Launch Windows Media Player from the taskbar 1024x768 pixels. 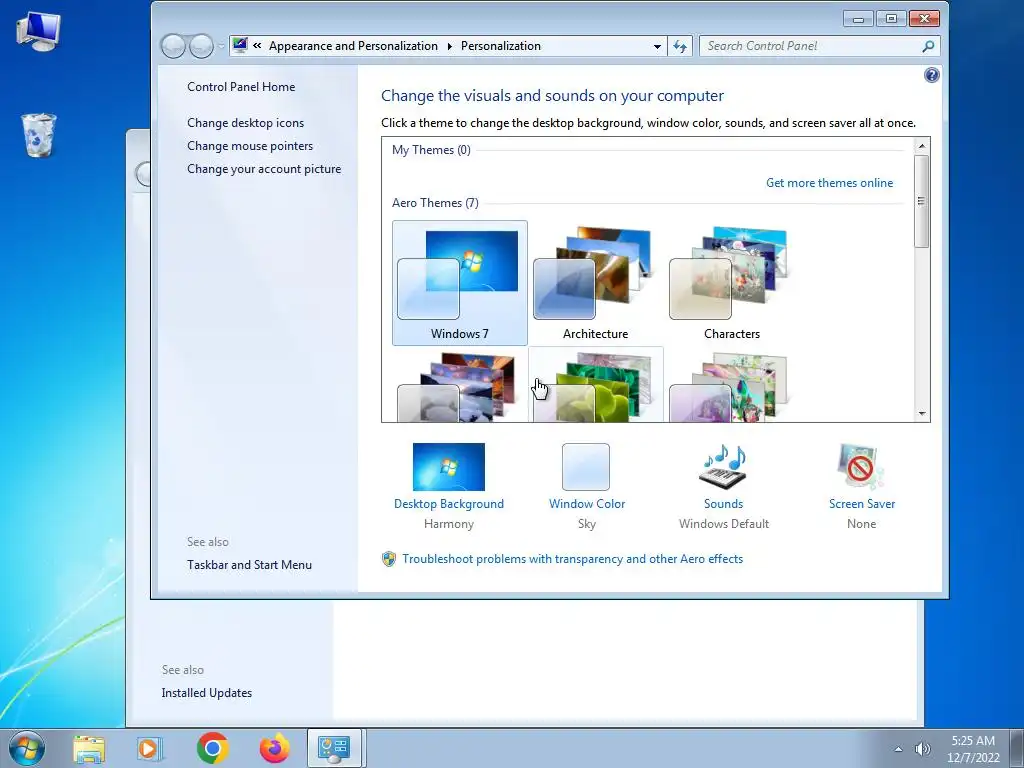pos(150,749)
